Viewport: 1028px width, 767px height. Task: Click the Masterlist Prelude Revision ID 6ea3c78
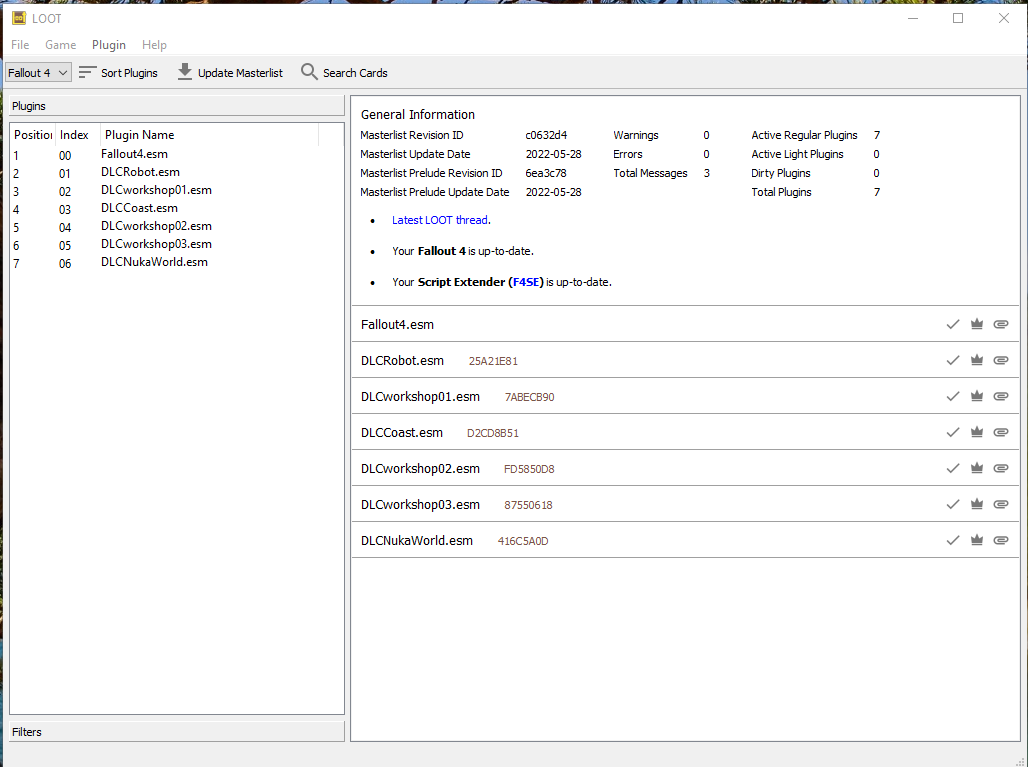click(x=545, y=173)
